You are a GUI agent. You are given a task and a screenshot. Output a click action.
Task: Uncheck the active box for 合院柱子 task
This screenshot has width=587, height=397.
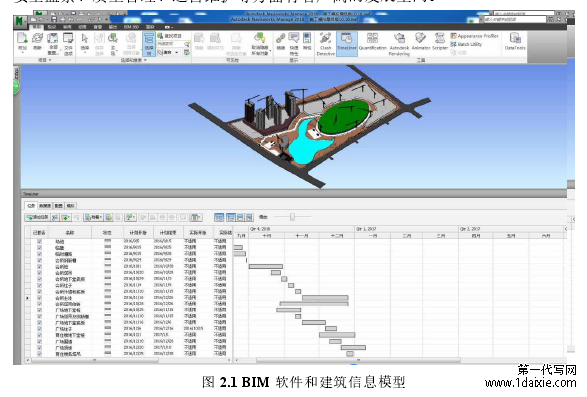(40, 285)
